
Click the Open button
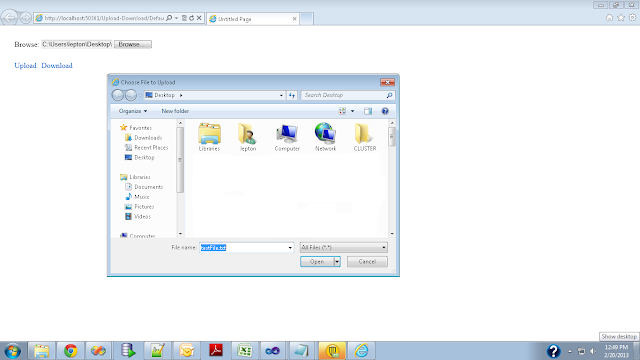click(x=317, y=262)
